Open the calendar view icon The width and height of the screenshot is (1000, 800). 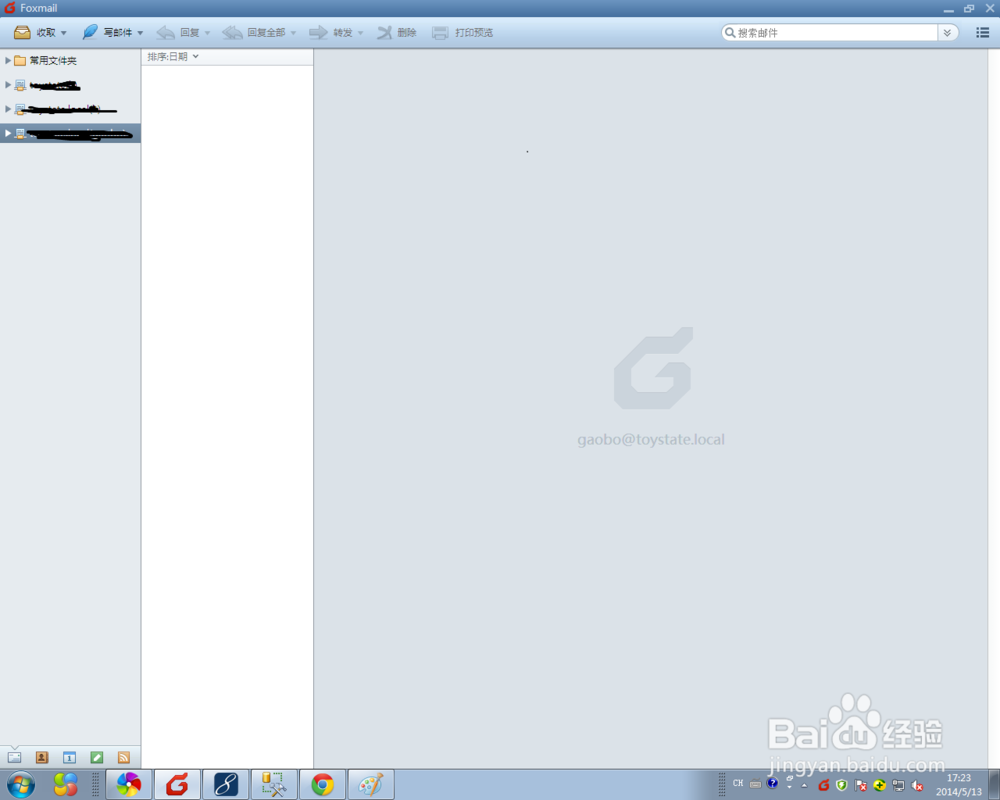coord(70,757)
